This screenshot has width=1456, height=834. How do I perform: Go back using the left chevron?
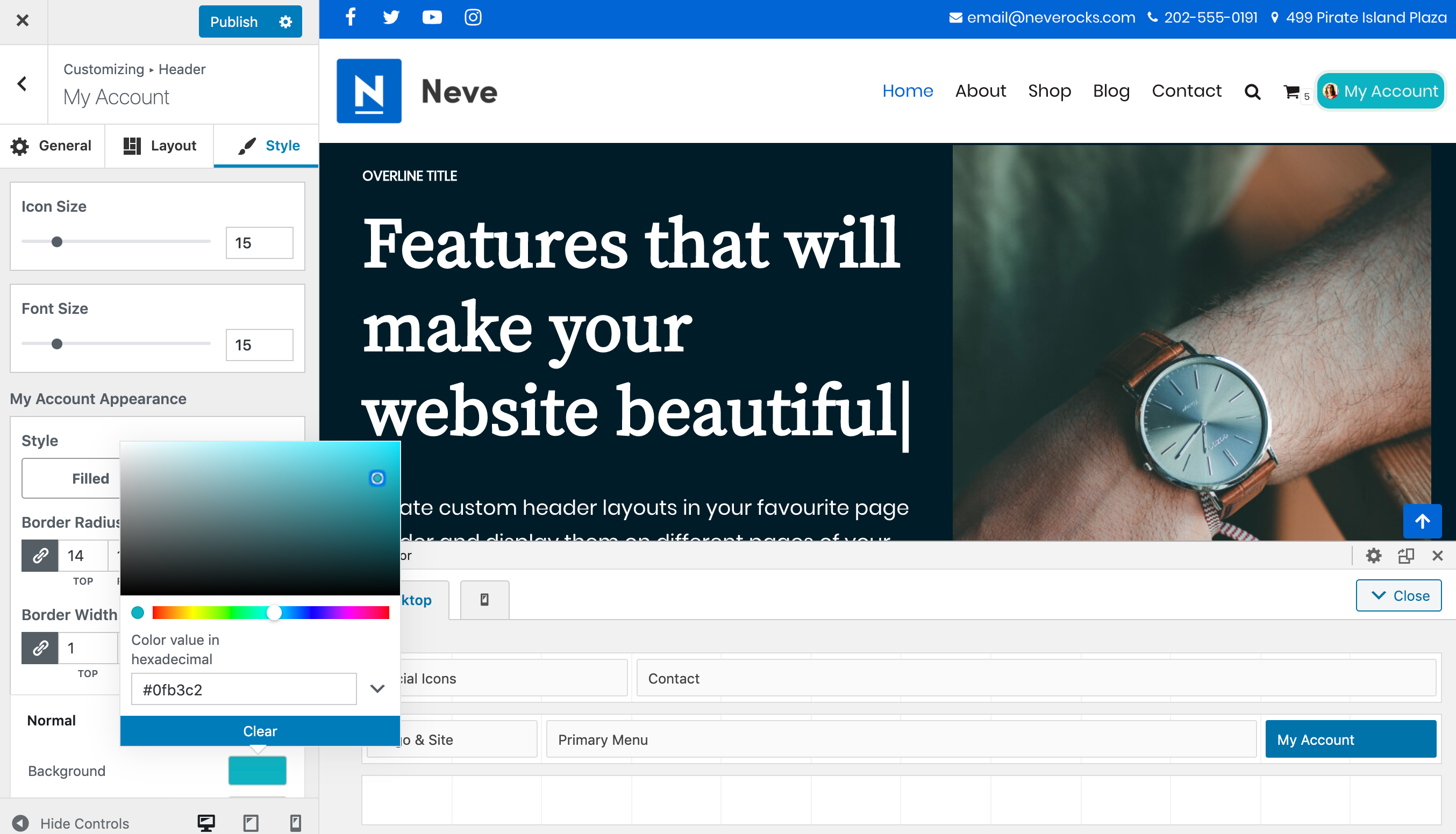click(x=23, y=84)
